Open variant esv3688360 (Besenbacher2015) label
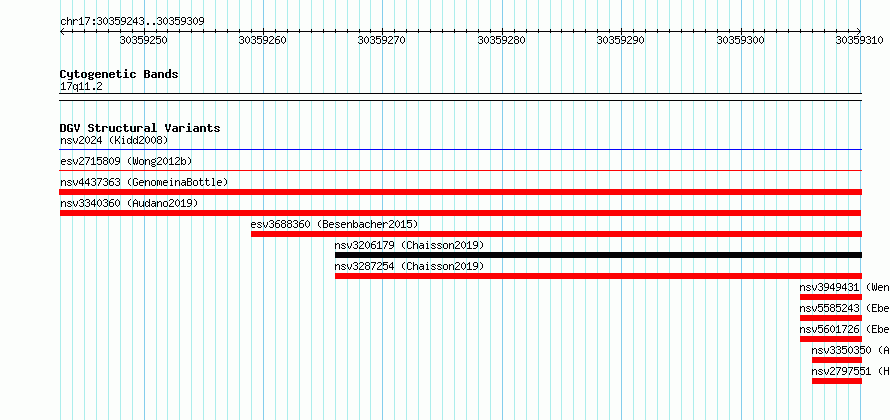Screen dimensions: 890x420 (x=334, y=224)
